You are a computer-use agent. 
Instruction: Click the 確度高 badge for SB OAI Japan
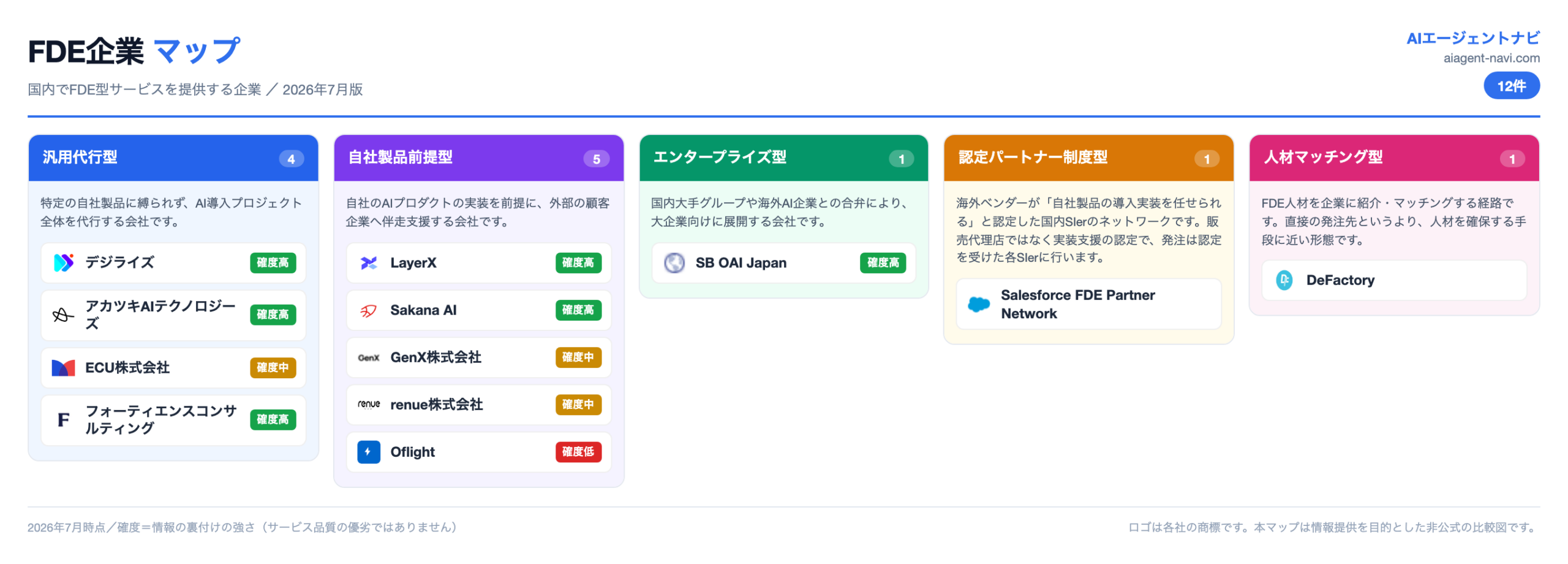[882, 262]
